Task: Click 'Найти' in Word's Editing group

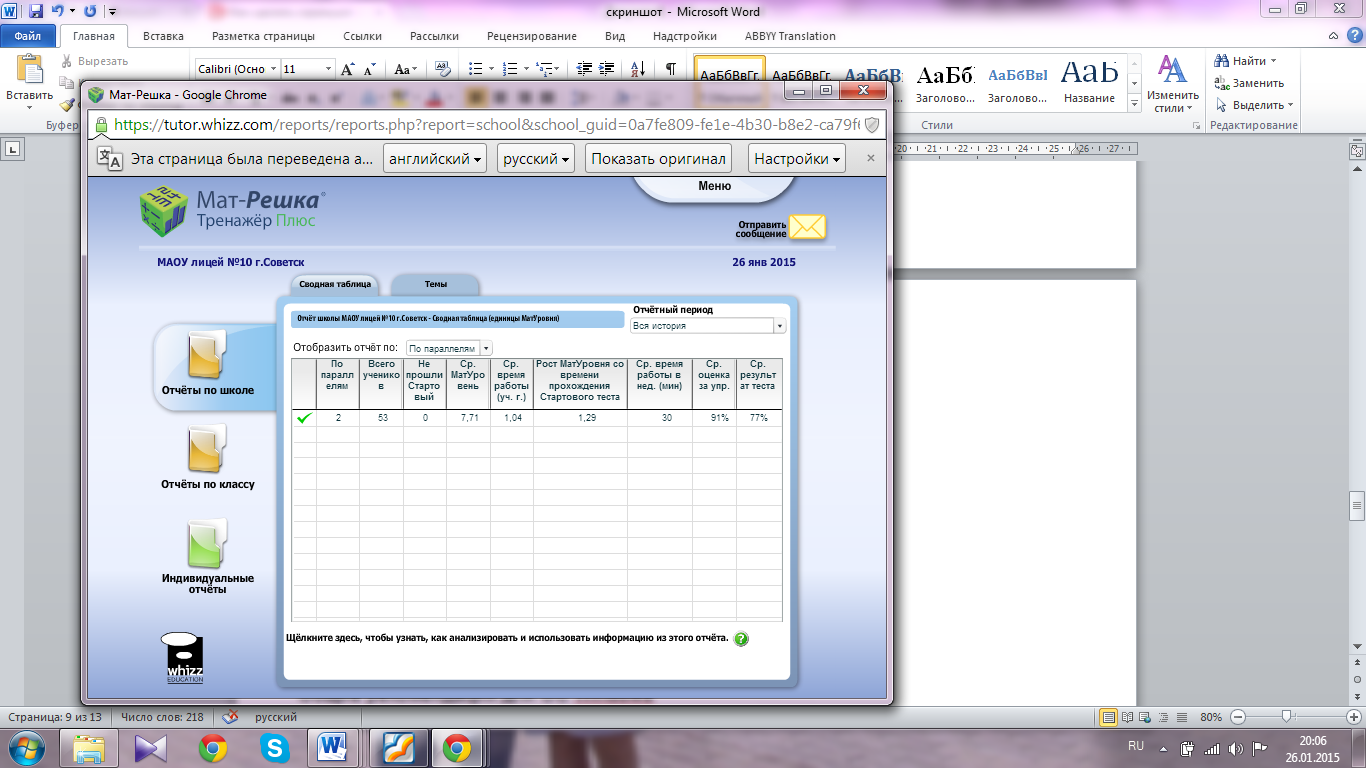Action: pos(1246,61)
